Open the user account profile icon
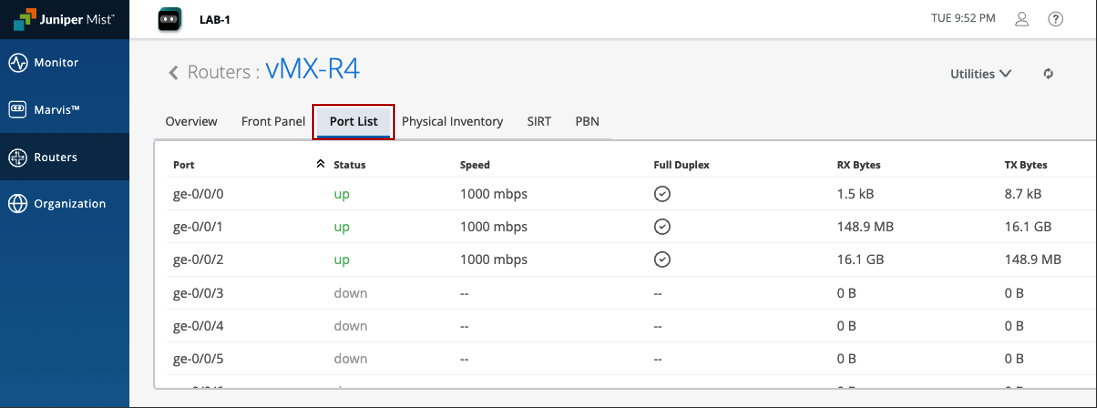Image resolution: width=1098 pixels, height=409 pixels. coord(1022,19)
